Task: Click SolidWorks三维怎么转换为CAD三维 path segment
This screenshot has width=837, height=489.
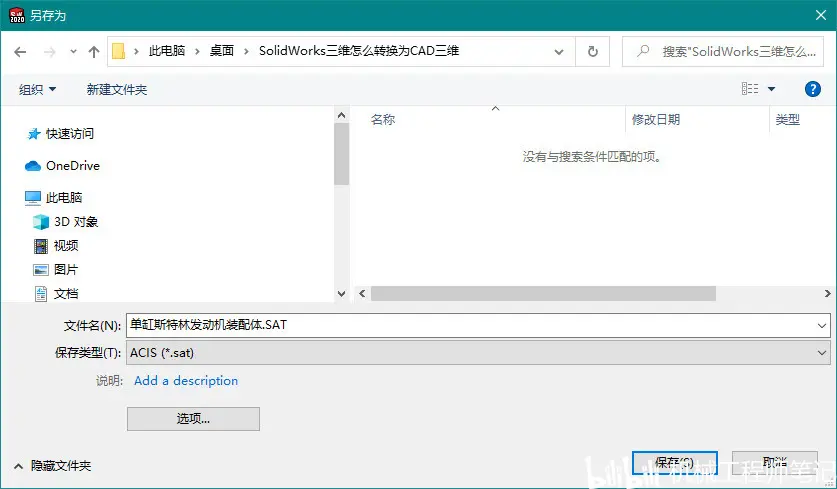Action: coord(359,51)
